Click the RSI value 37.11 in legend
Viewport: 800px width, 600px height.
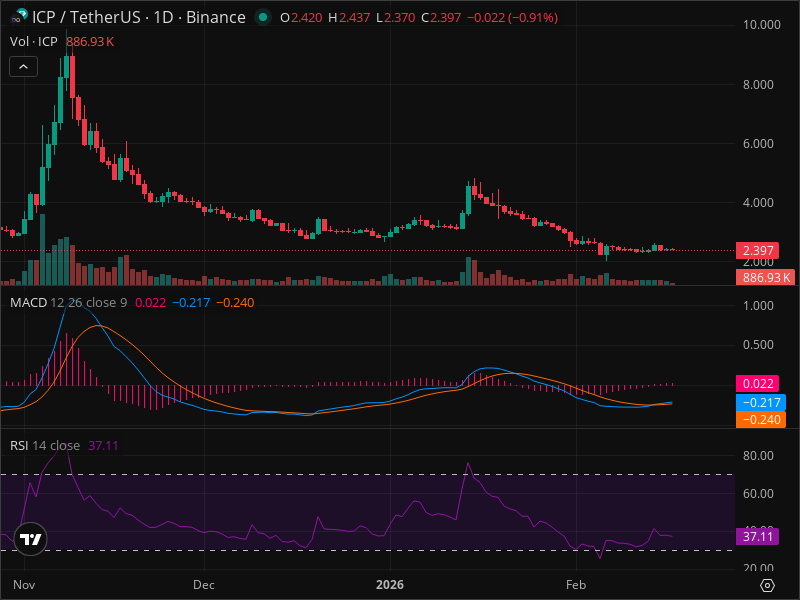coord(103,445)
